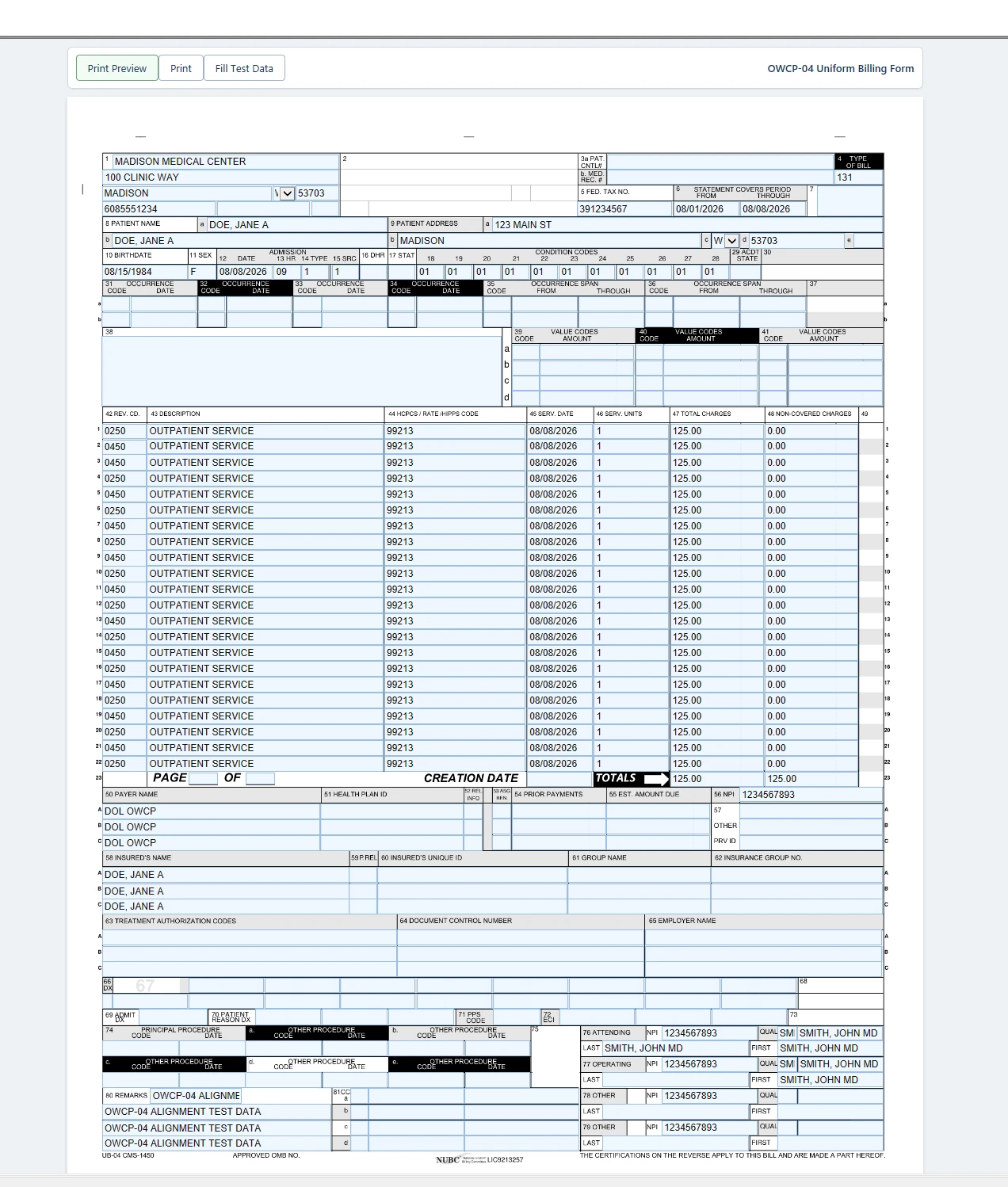Select treatment authorization codes row A field

pos(250,937)
